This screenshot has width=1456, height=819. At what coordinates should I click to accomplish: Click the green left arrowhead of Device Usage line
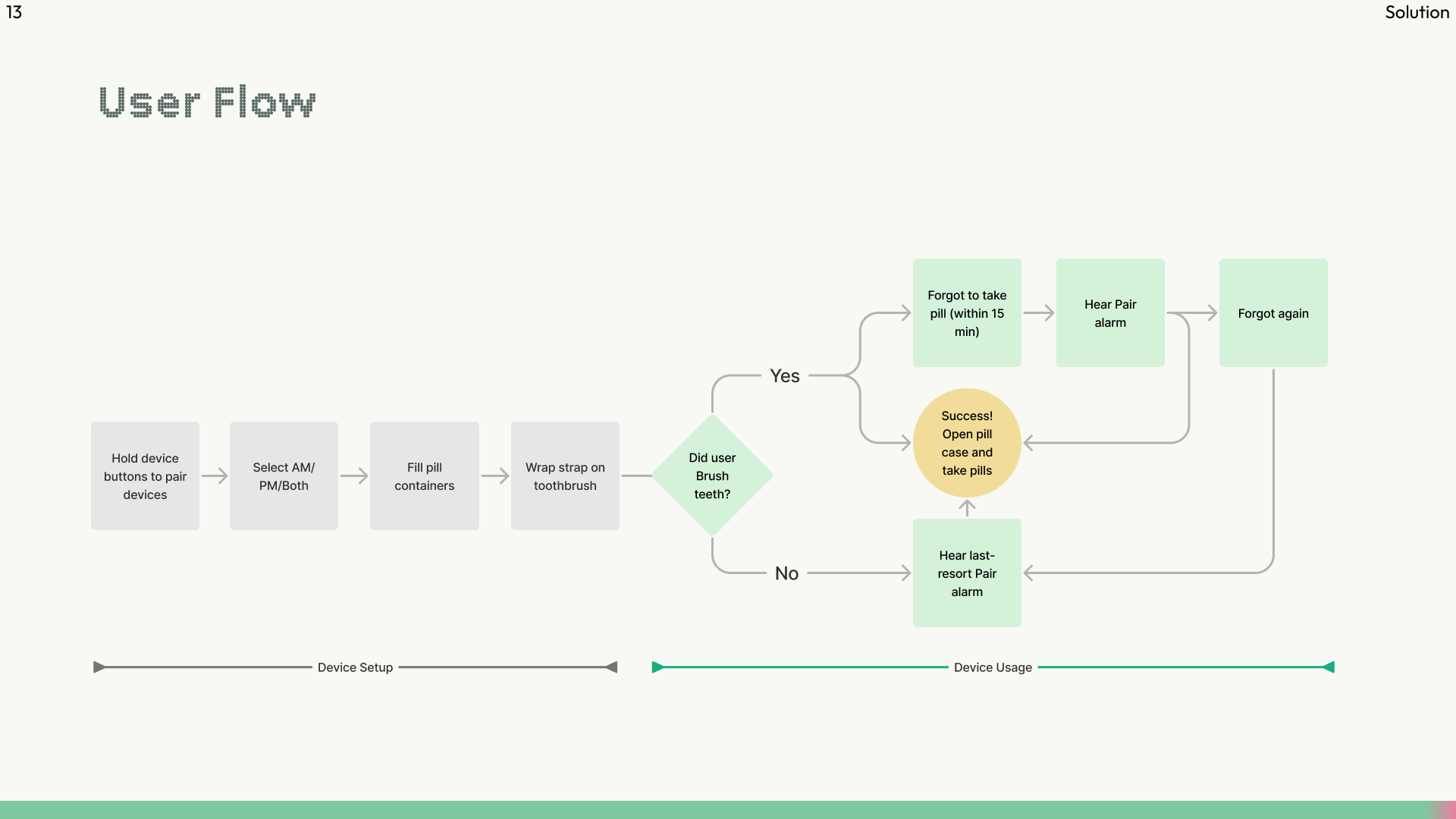[657, 667]
